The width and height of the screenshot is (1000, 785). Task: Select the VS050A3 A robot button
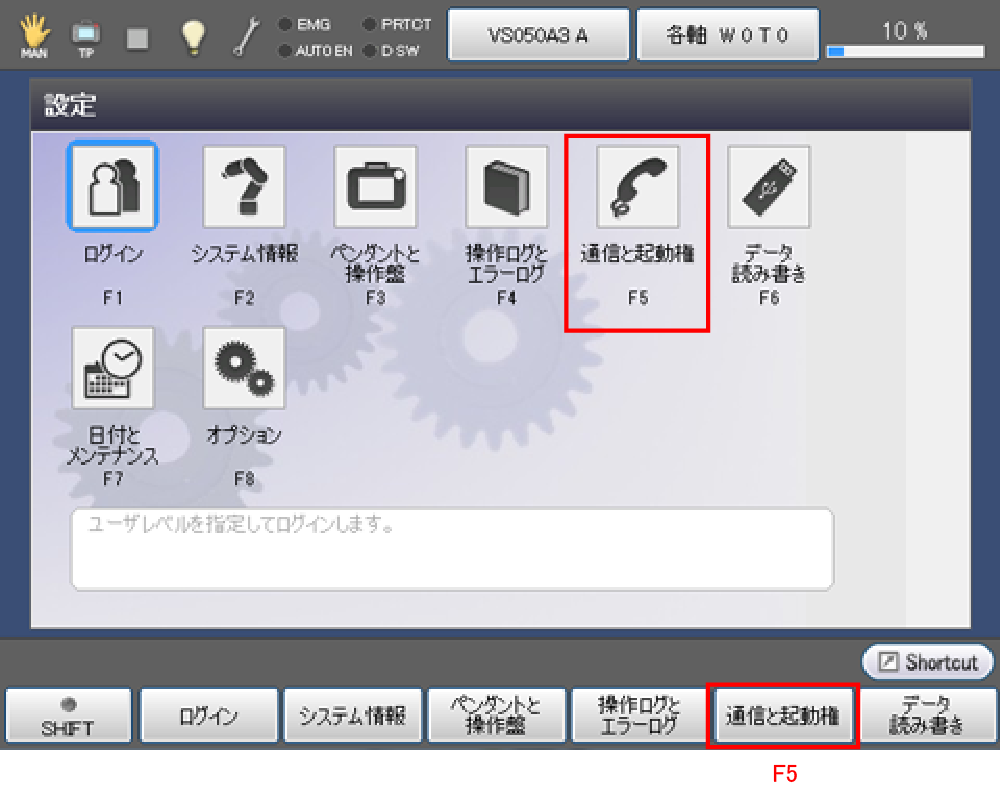click(x=538, y=35)
